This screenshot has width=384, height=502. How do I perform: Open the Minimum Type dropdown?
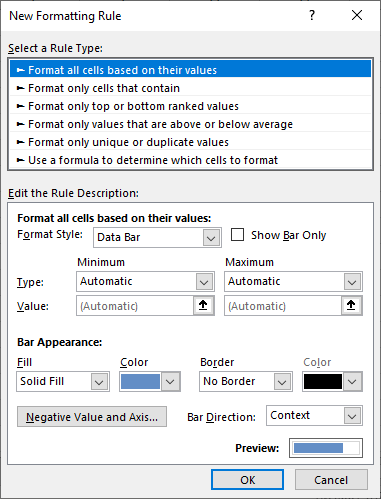[145, 282]
